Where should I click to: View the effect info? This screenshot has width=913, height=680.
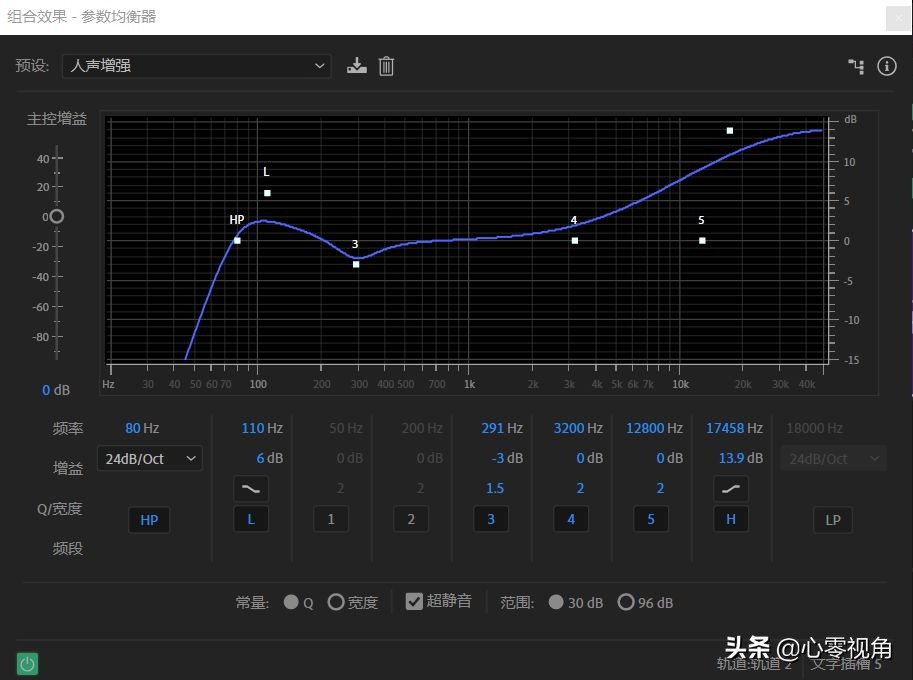point(886,66)
